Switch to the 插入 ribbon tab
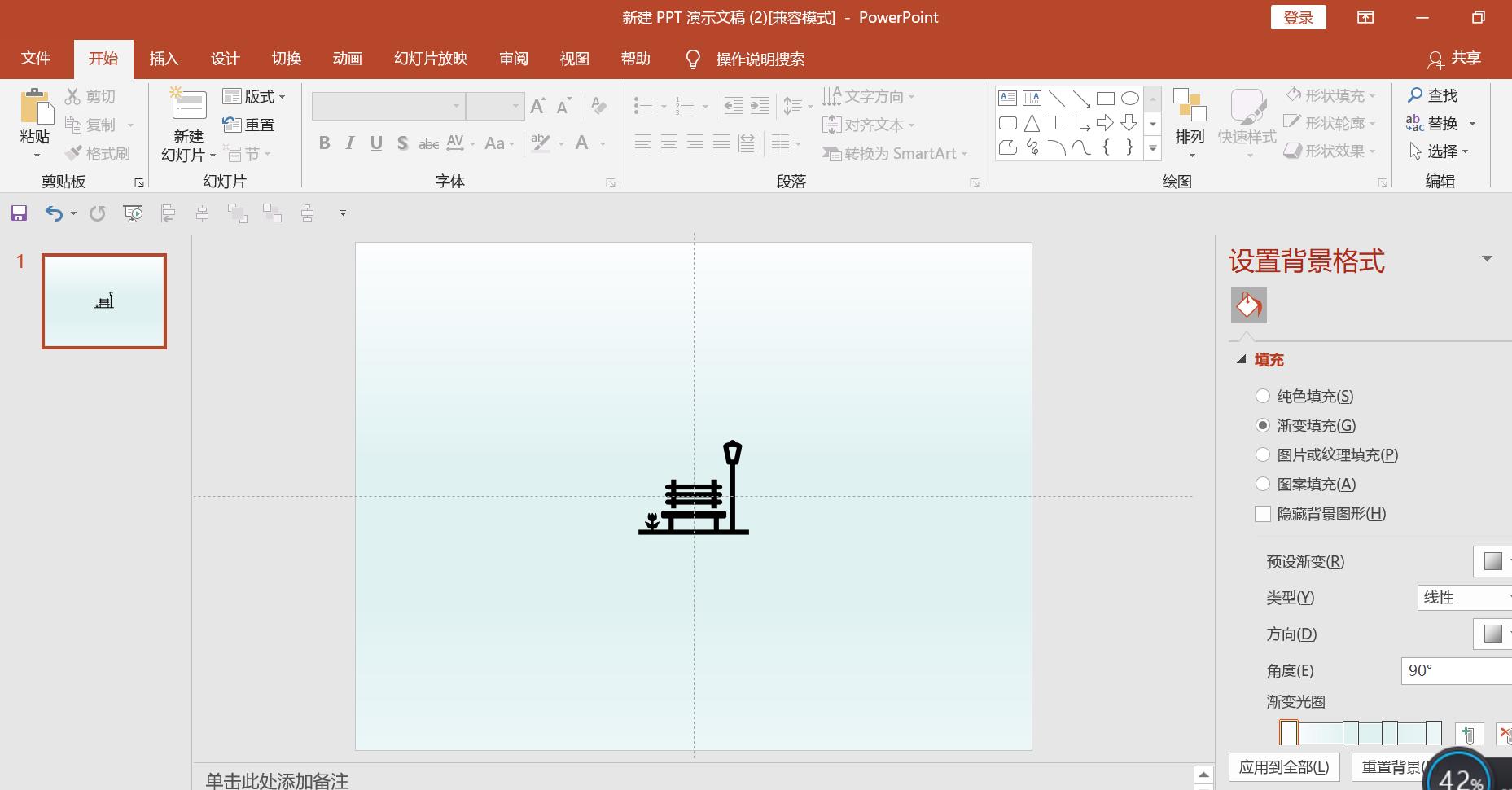 (164, 58)
